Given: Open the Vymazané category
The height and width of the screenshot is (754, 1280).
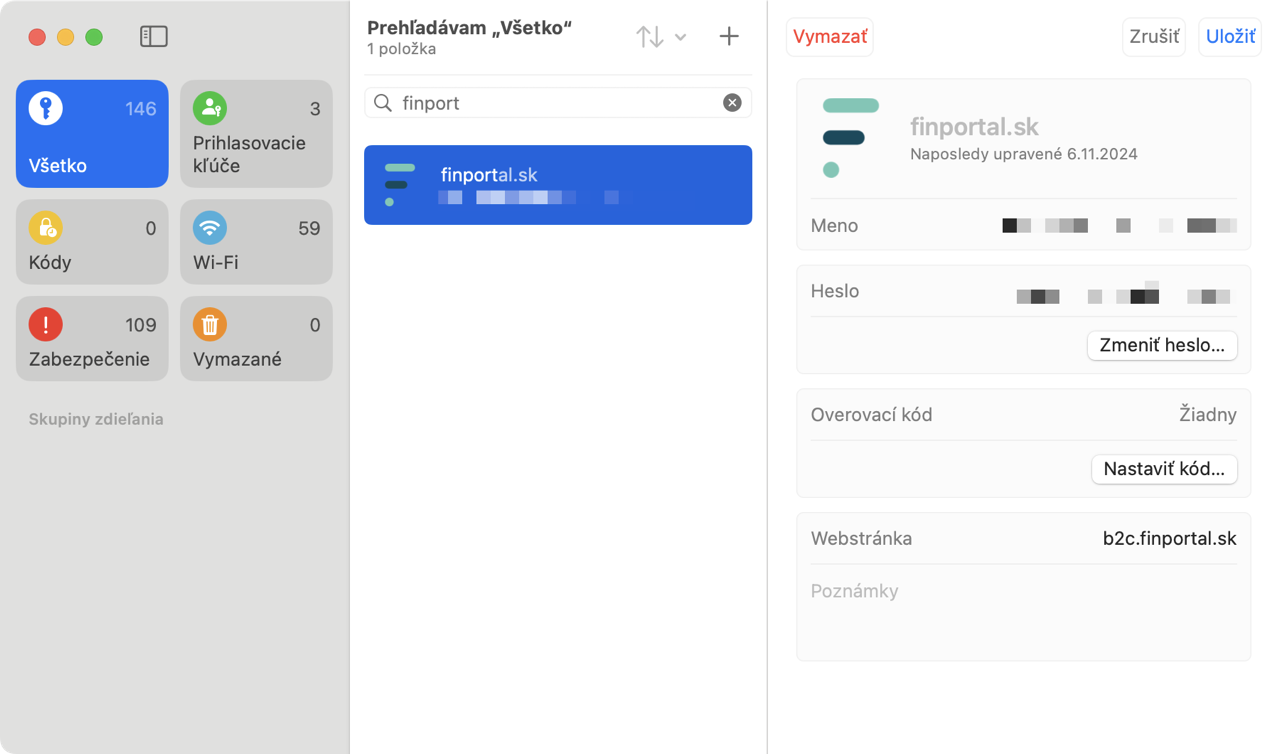Looking at the screenshot, I should (256, 338).
